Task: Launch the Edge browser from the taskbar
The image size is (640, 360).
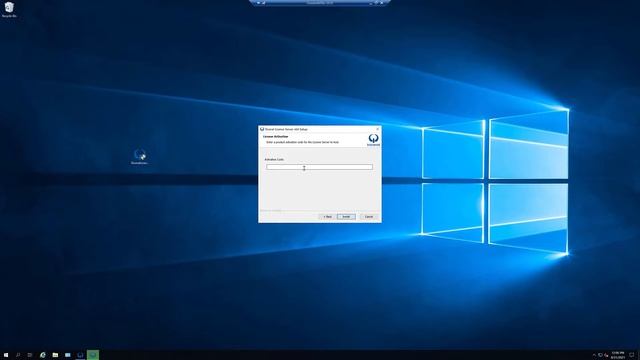Action: pos(42,355)
